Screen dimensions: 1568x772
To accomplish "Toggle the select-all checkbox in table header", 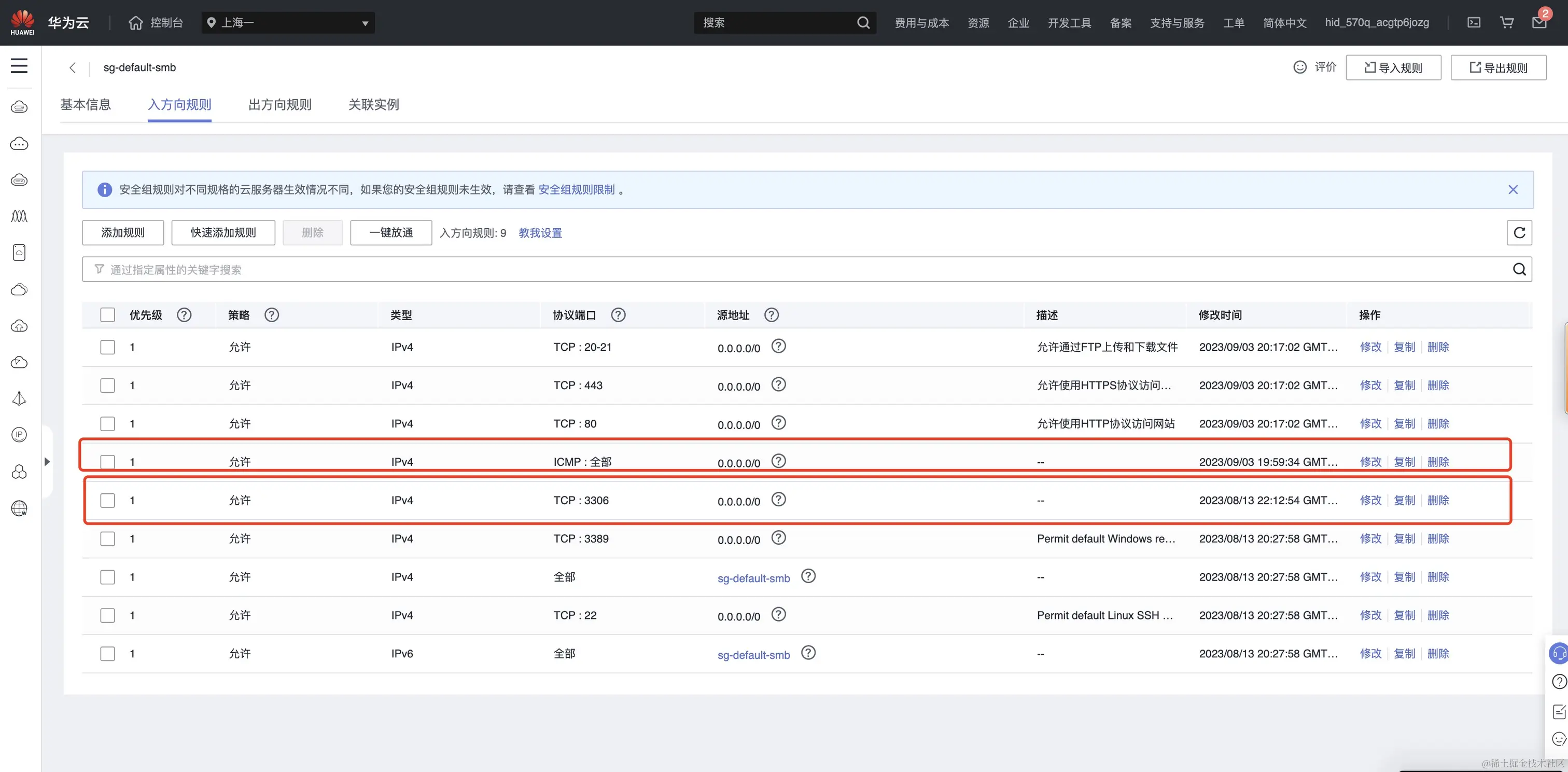I will point(108,315).
